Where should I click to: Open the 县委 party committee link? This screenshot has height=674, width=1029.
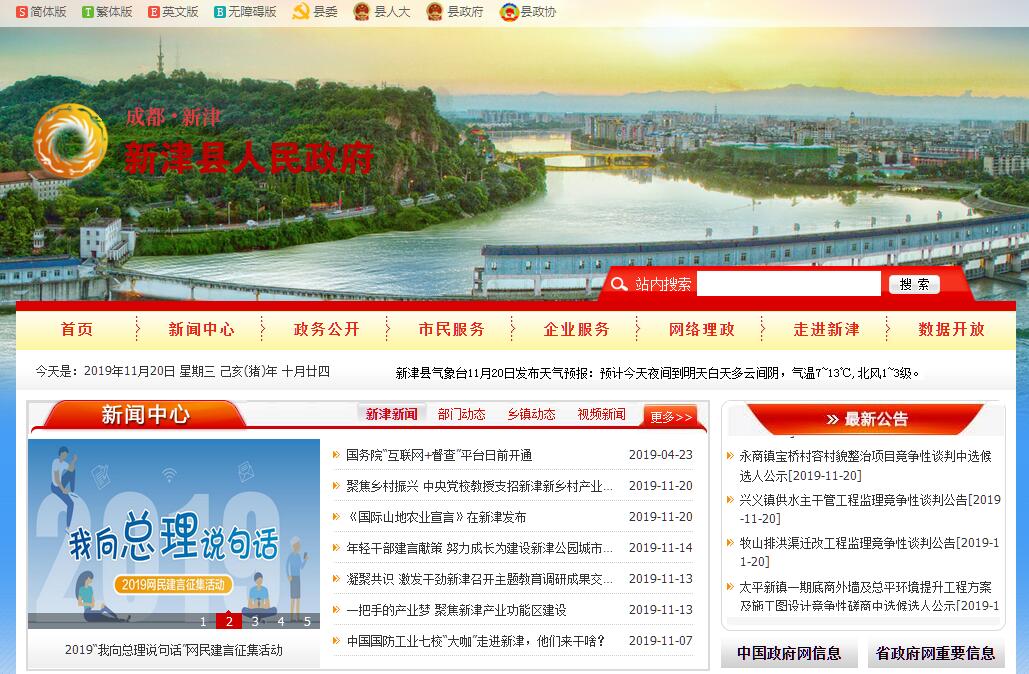(x=315, y=12)
